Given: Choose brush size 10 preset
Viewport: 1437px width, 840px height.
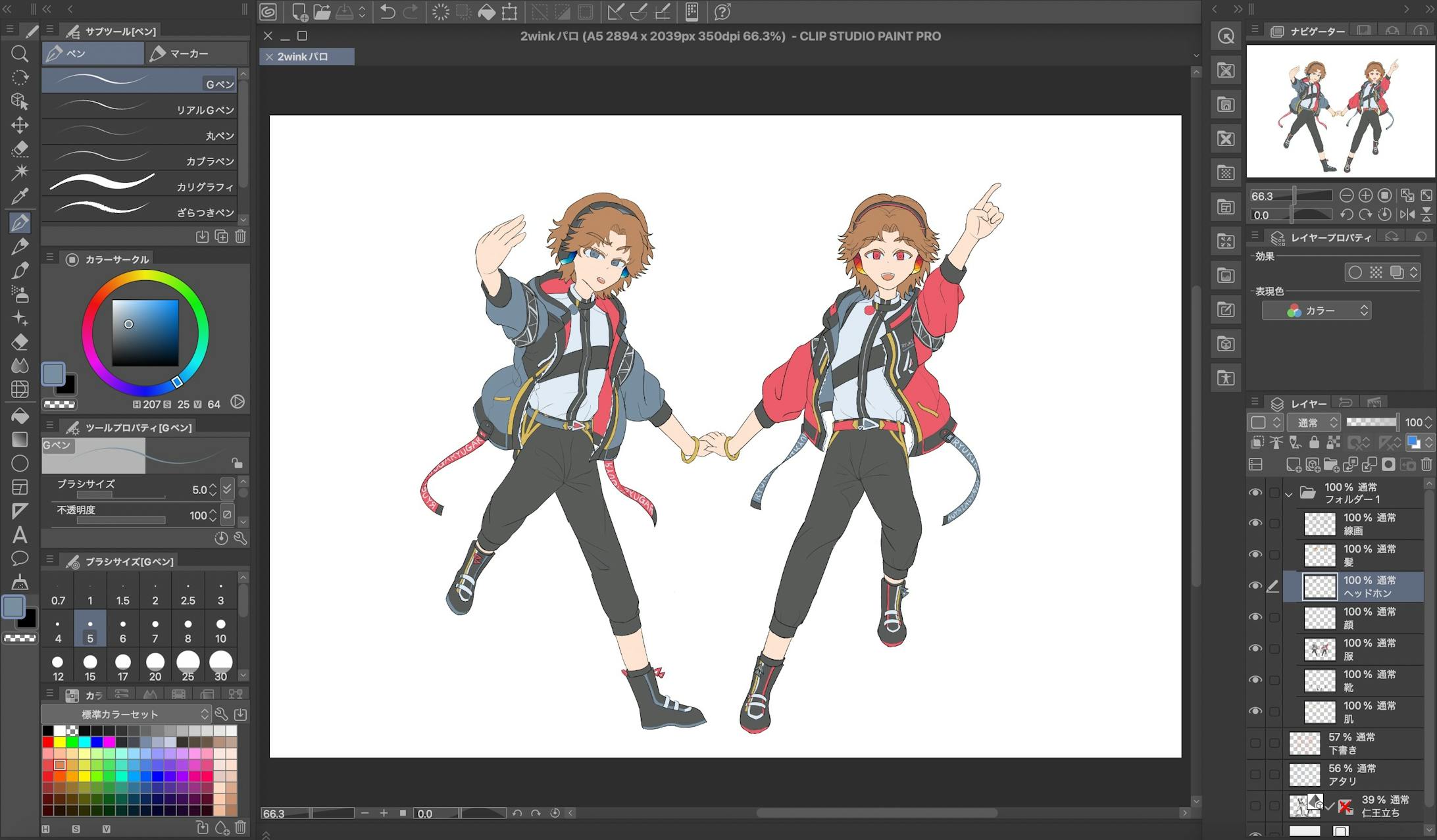Looking at the screenshot, I should [220, 630].
